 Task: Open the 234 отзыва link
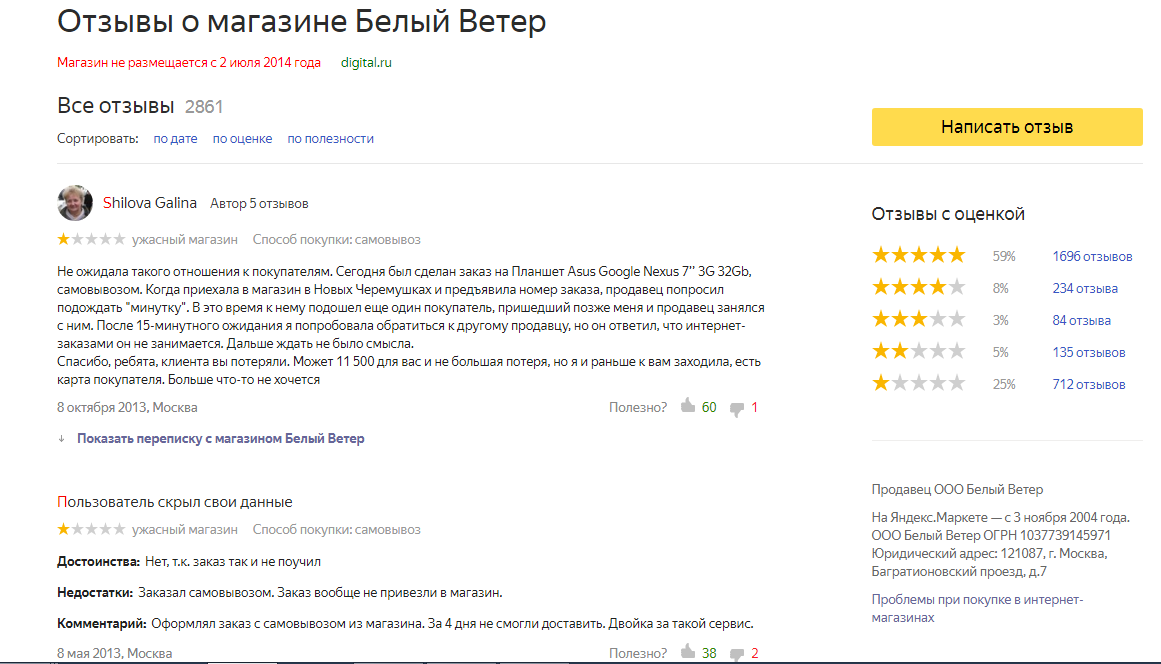pyautogui.click(x=1084, y=288)
